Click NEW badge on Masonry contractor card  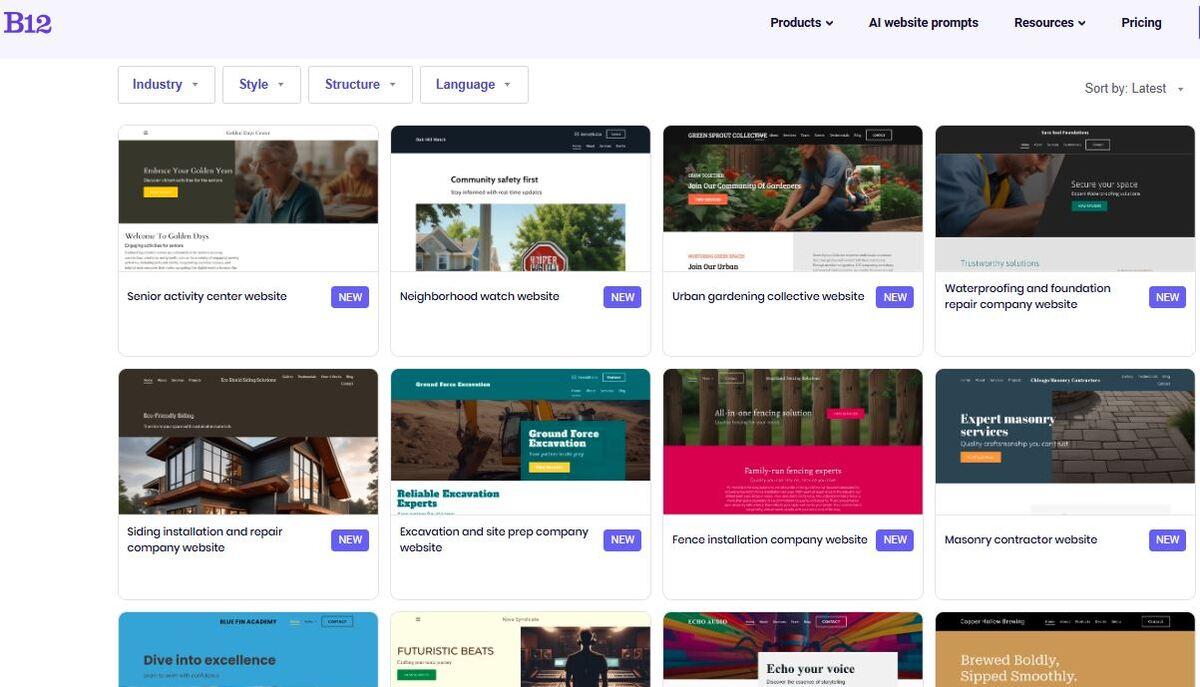[x=1167, y=540]
